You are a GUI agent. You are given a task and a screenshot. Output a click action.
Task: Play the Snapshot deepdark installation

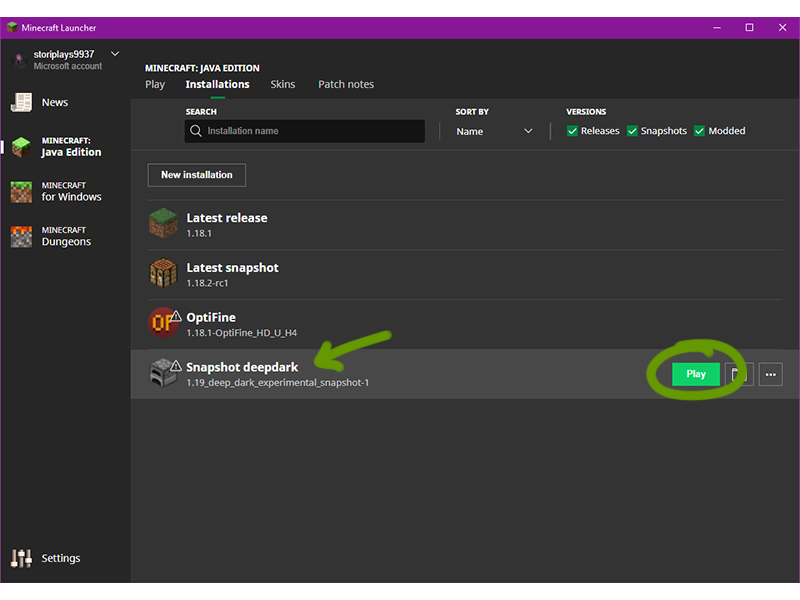696,374
